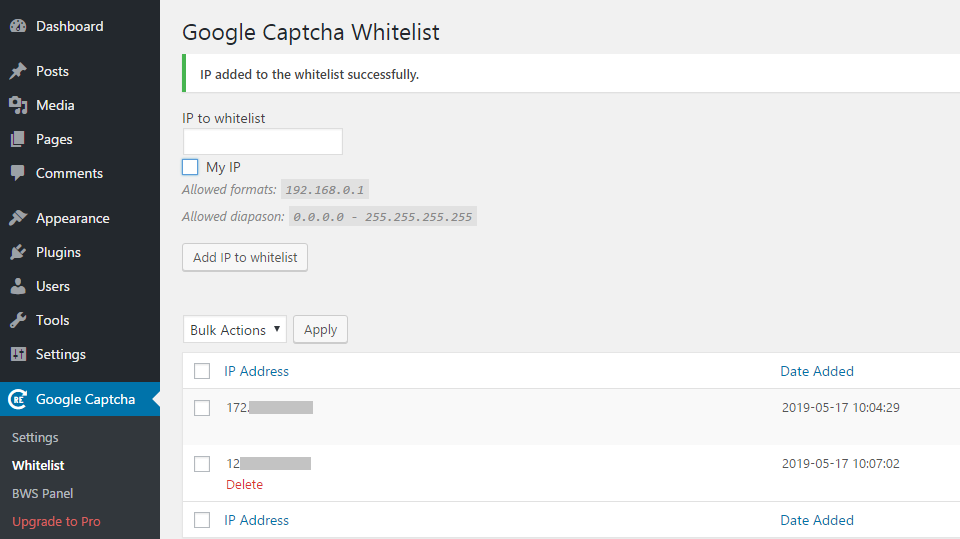Open Appearance menu
Viewport: 960px width, 539px height.
(x=73, y=219)
